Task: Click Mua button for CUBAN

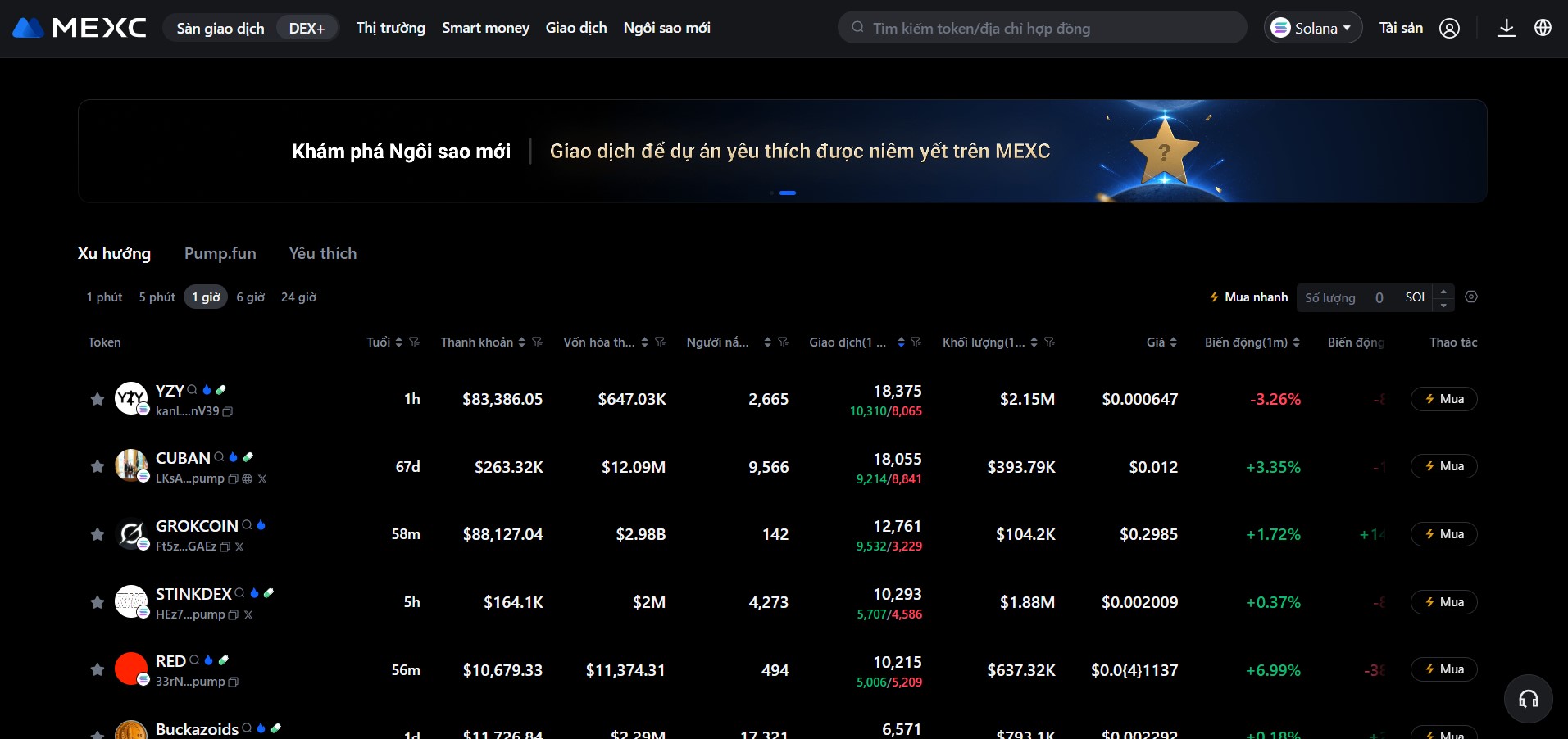Action: click(x=1444, y=466)
